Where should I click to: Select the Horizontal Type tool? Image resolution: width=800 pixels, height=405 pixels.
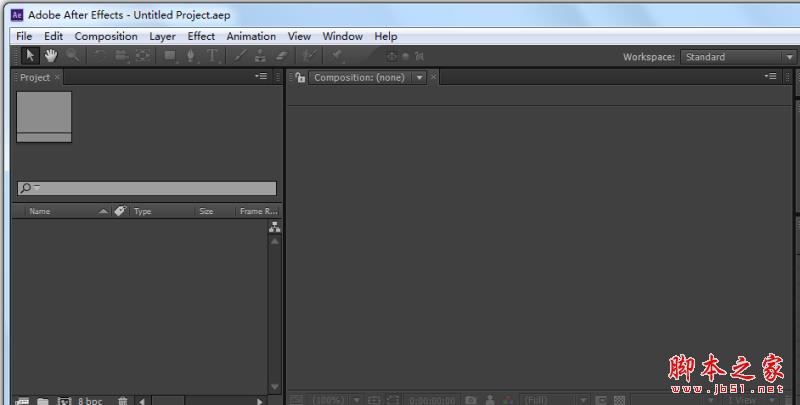tap(212, 56)
